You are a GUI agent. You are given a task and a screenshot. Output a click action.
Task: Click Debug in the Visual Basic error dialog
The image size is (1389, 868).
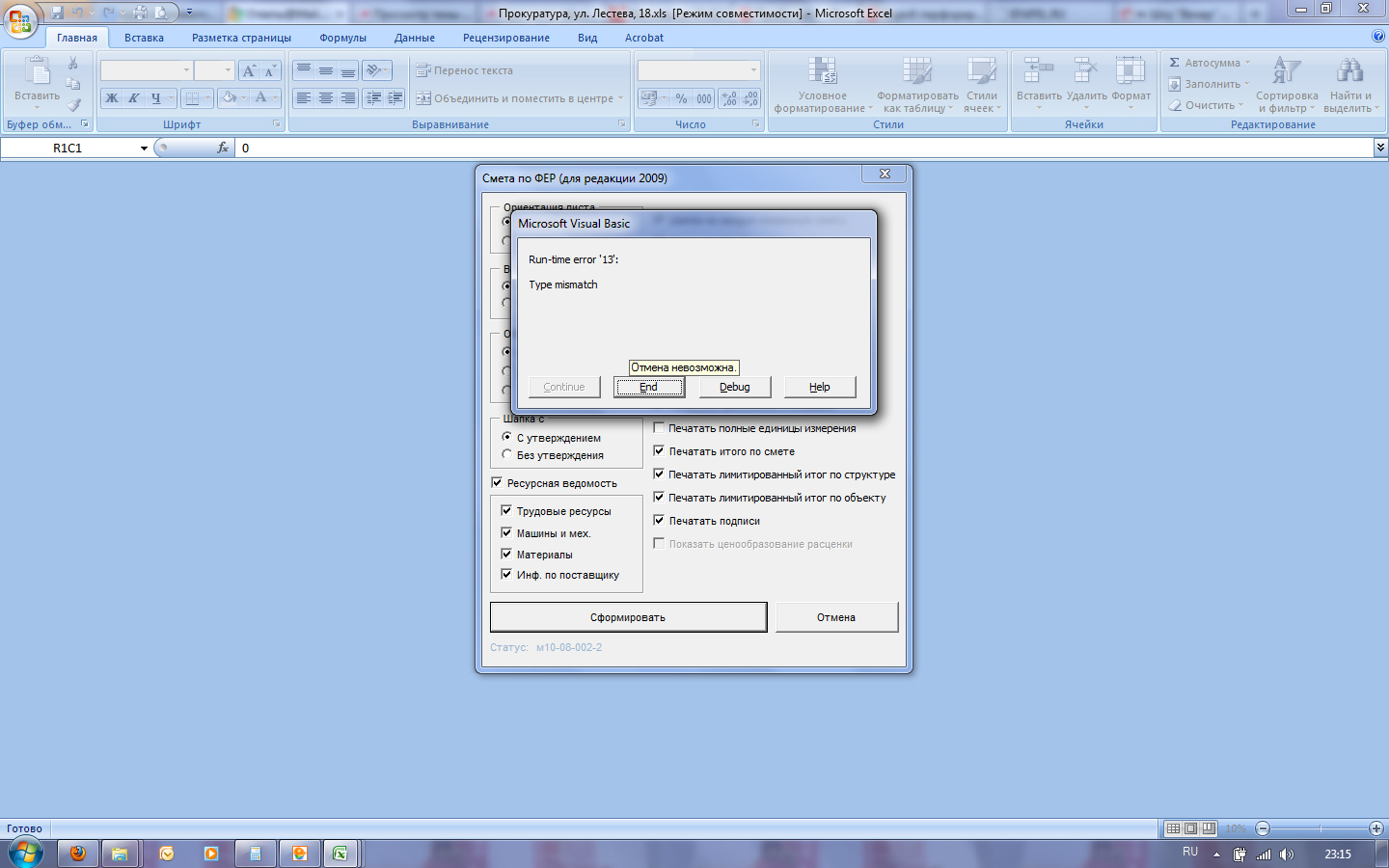pyautogui.click(x=735, y=387)
